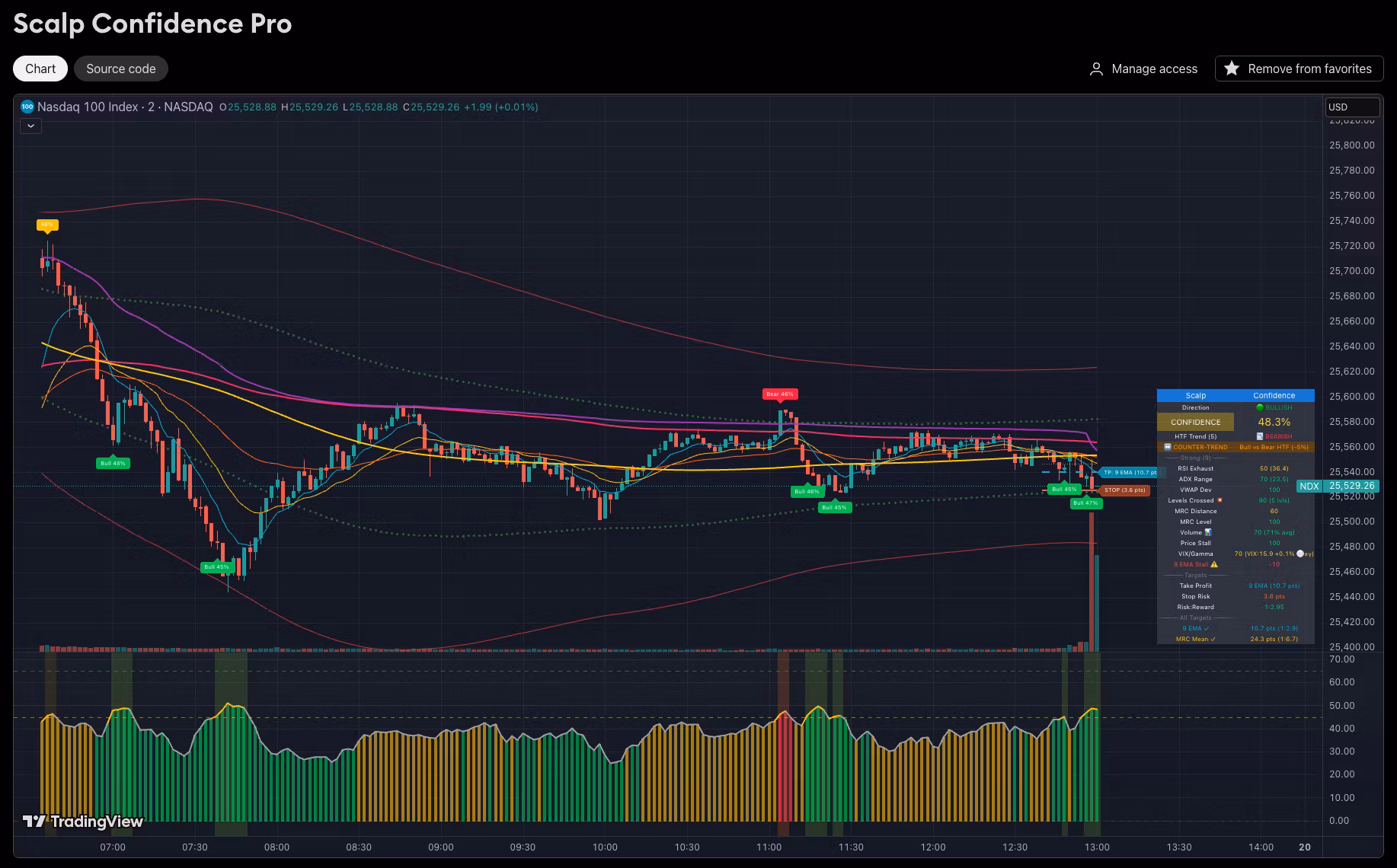The width and height of the screenshot is (1397, 868).
Task: Click the VWAP Dev row label
Action: [1195, 490]
